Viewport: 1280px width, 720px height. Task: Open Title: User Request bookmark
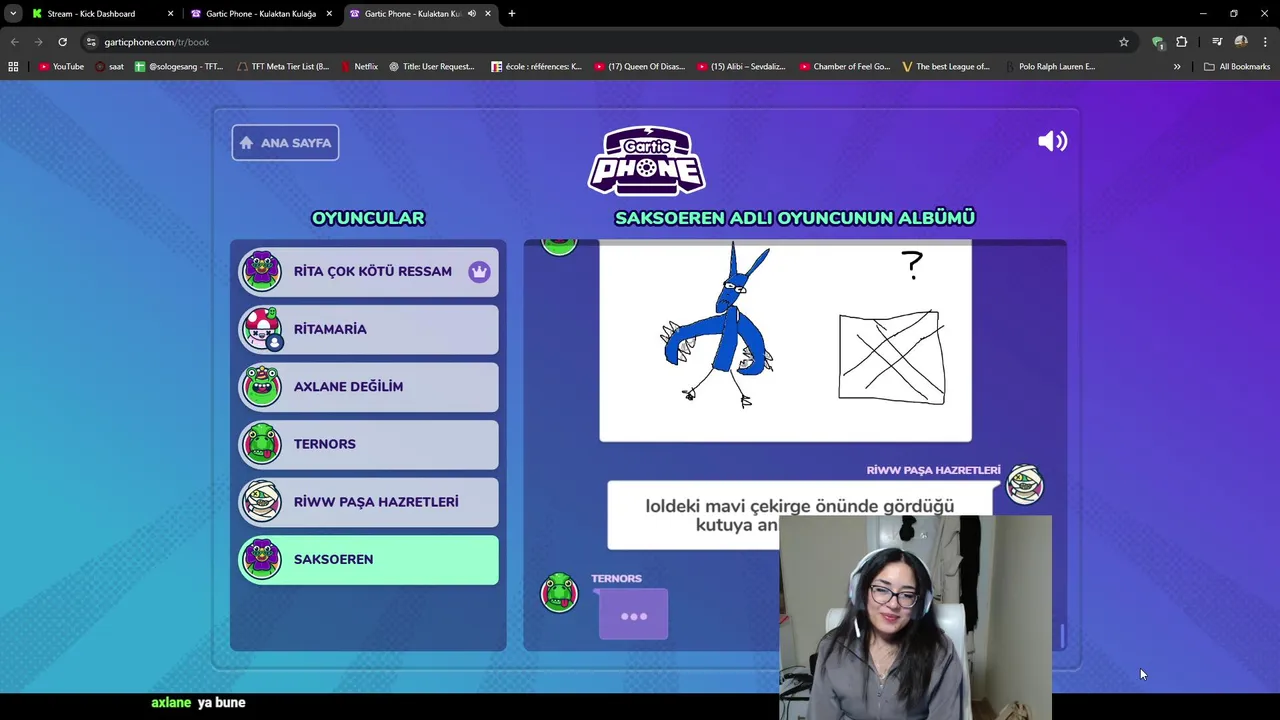click(x=431, y=67)
